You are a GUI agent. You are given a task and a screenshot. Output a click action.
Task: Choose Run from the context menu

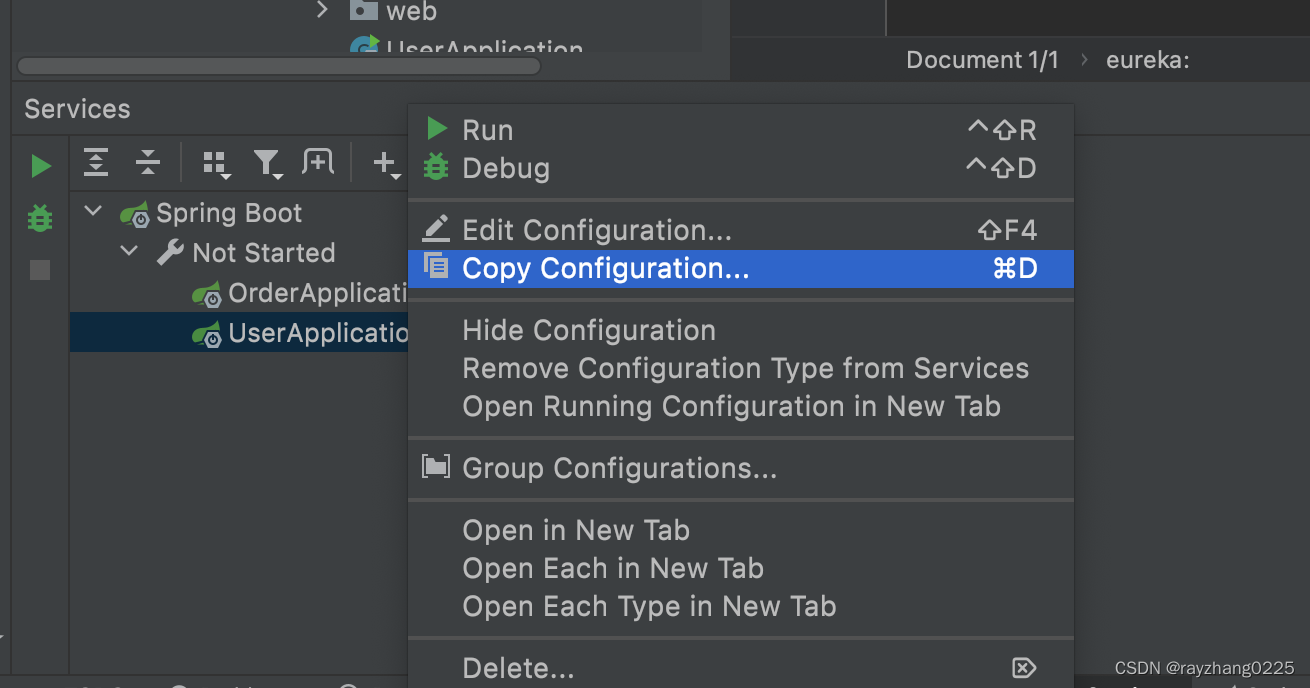coord(741,130)
